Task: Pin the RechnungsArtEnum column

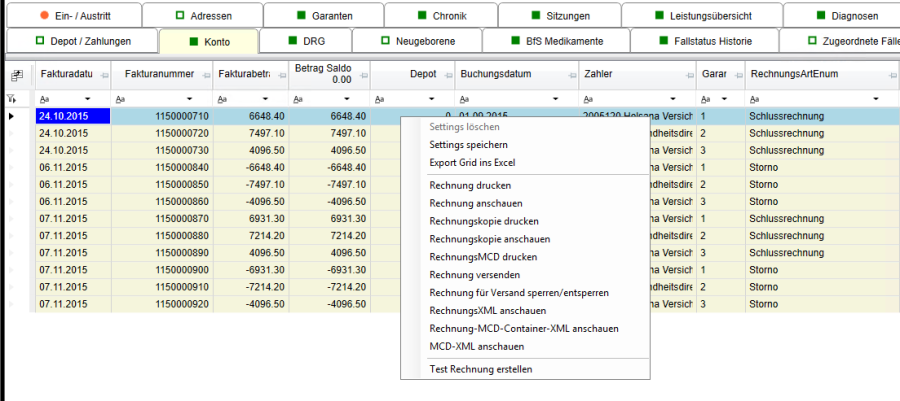Action: click(x=890, y=75)
